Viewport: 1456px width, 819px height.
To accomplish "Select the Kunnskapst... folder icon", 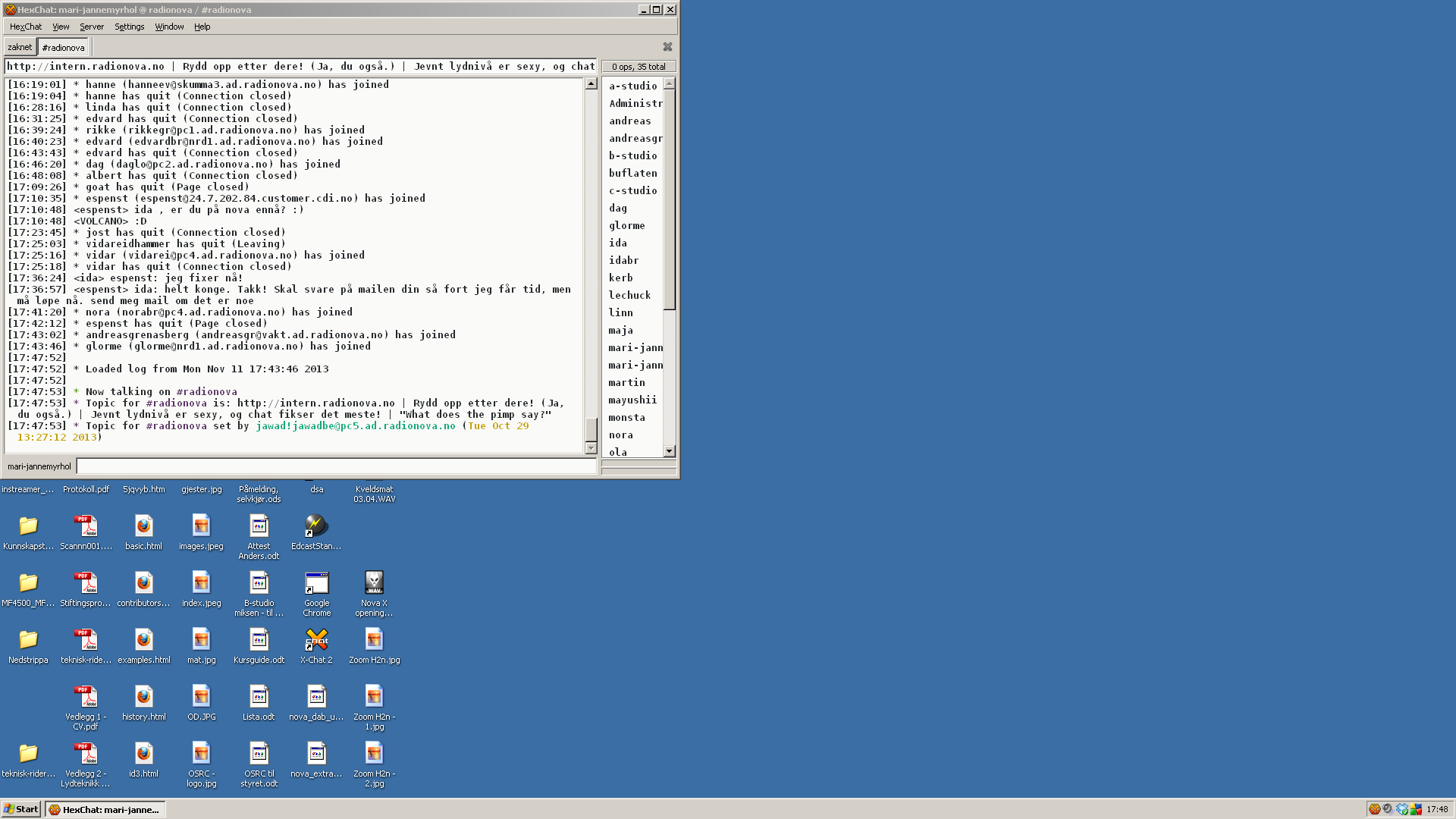I will click(28, 532).
